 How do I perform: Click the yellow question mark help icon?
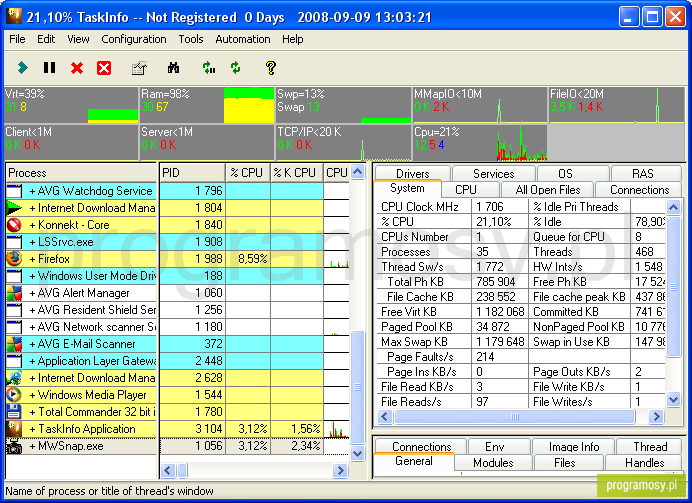[x=271, y=68]
